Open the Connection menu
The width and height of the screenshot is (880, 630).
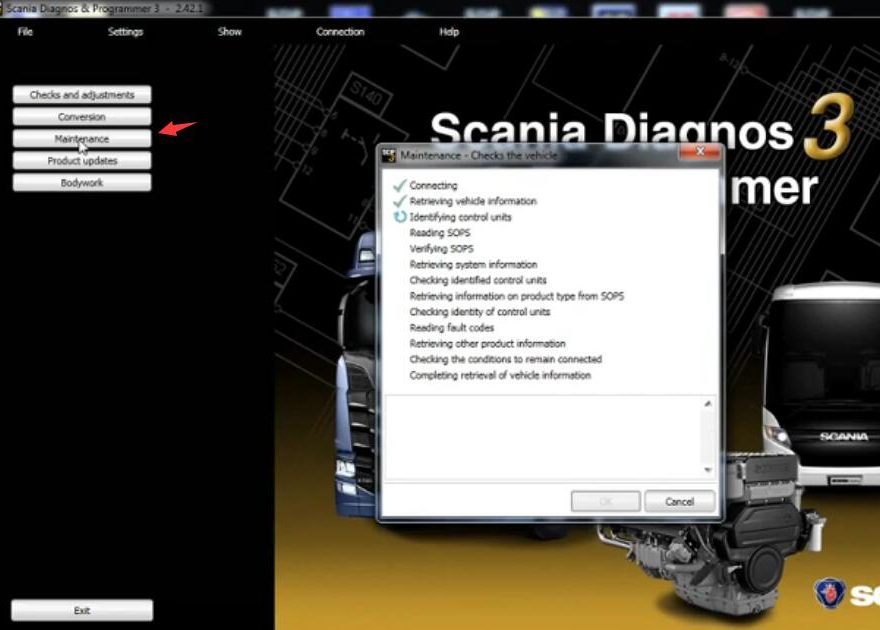pyautogui.click(x=340, y=32)
